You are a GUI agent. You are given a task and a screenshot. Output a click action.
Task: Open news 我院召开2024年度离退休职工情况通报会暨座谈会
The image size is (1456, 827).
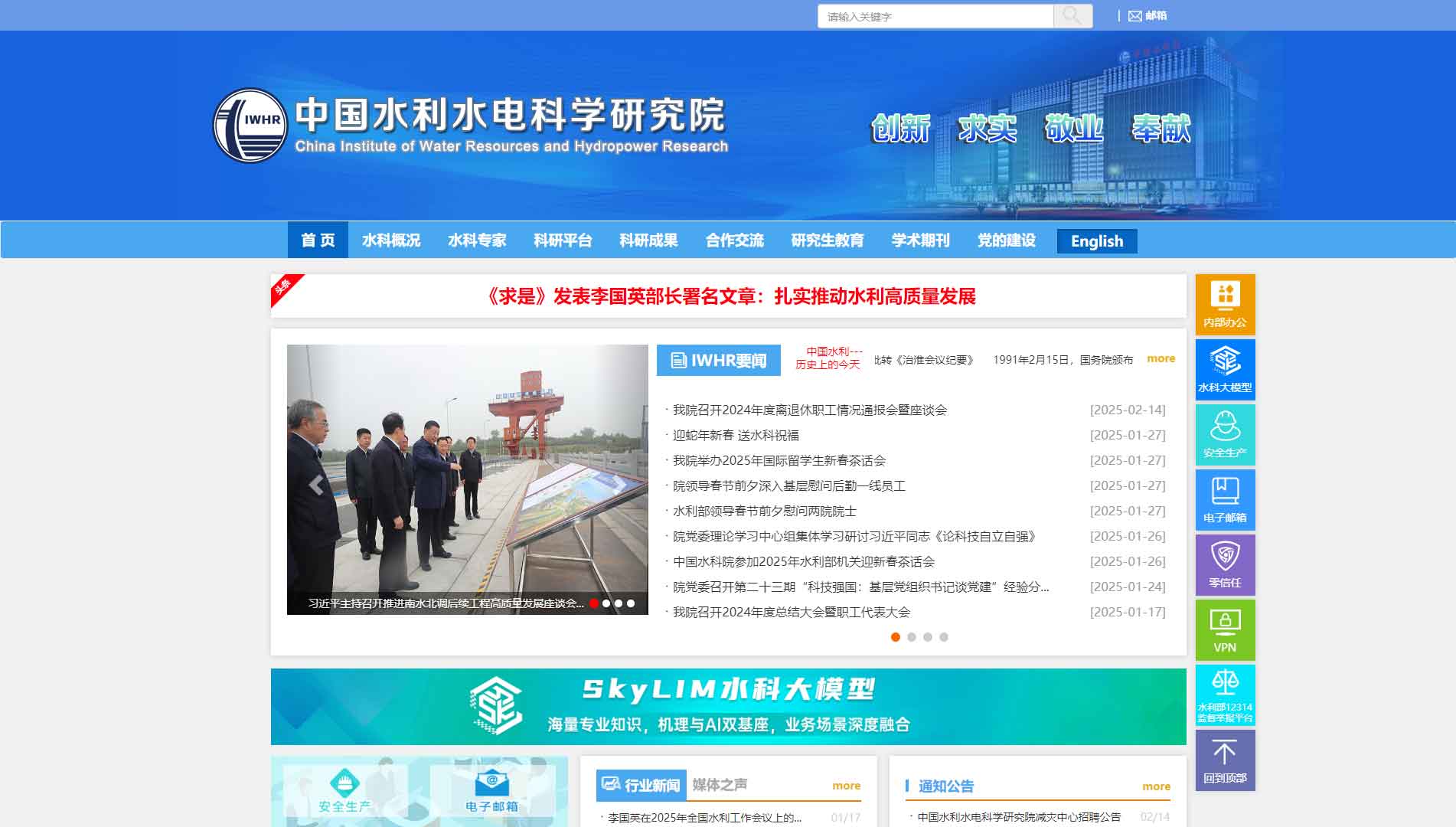click(810, 410)
